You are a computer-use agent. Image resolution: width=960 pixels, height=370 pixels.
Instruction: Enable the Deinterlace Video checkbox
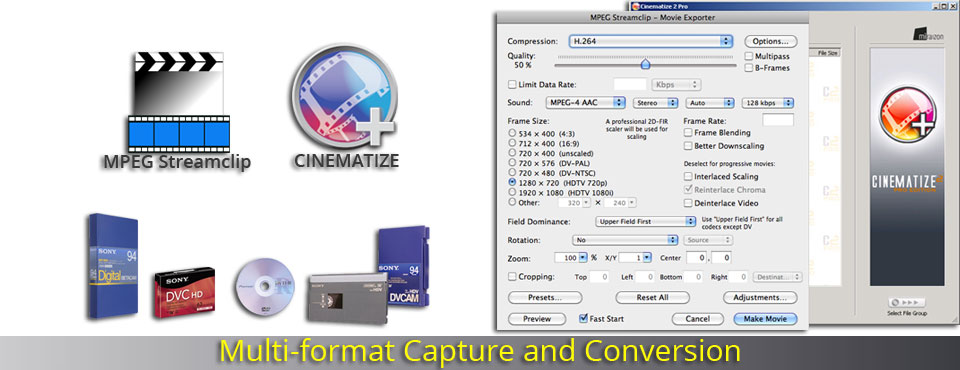pyautogui.click(x=688, y=203)
